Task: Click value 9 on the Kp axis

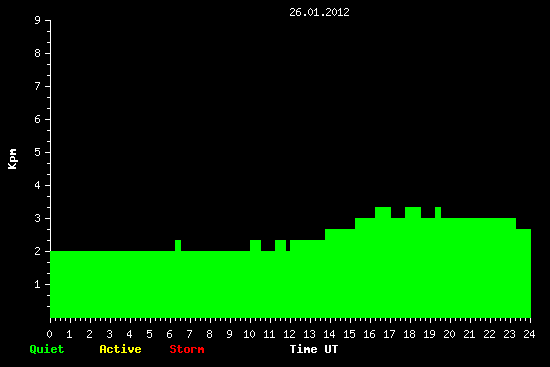Action: click(x=38, y=20)
